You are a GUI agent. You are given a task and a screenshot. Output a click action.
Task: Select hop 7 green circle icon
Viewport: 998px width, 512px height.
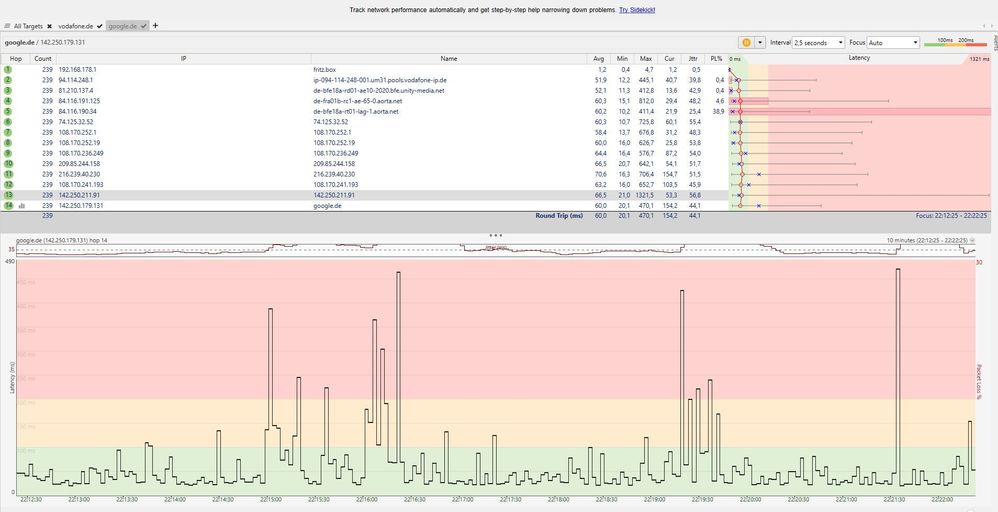click(x=8, y=132)
